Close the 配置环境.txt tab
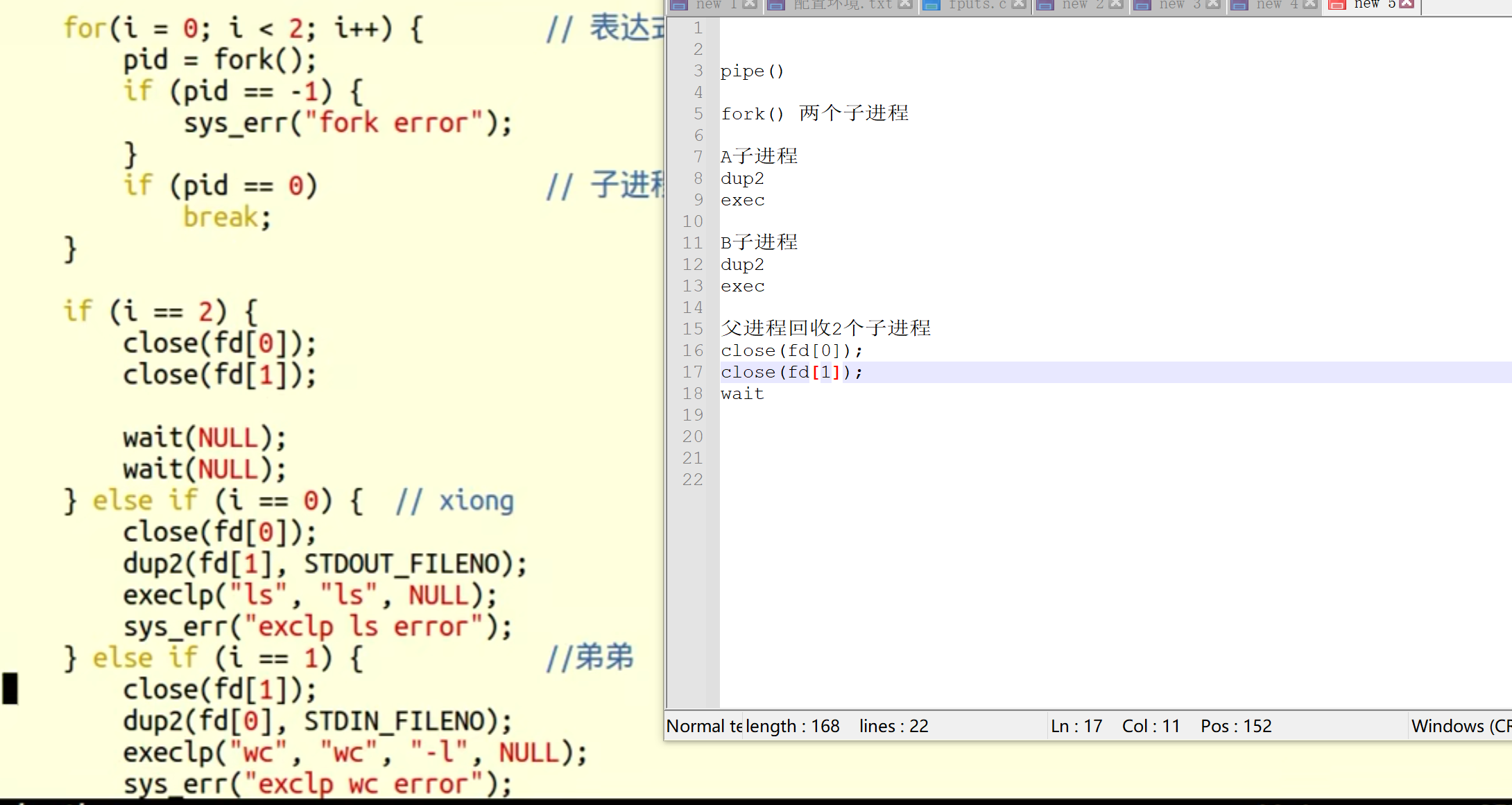Viewport: 1512px width, 805px height. [905, 4]
